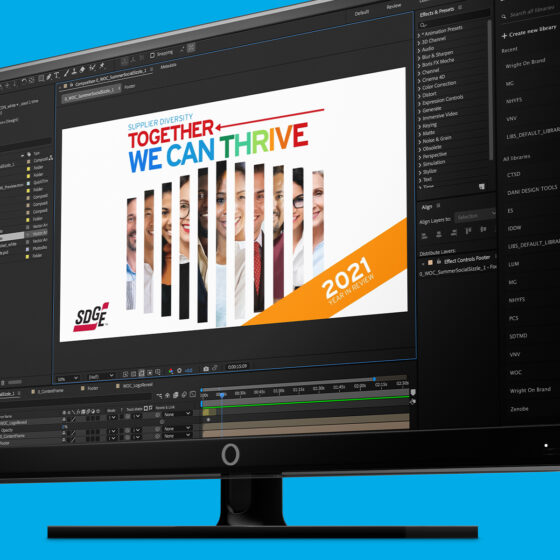Click the plus icon to create new library

[504, 36]
